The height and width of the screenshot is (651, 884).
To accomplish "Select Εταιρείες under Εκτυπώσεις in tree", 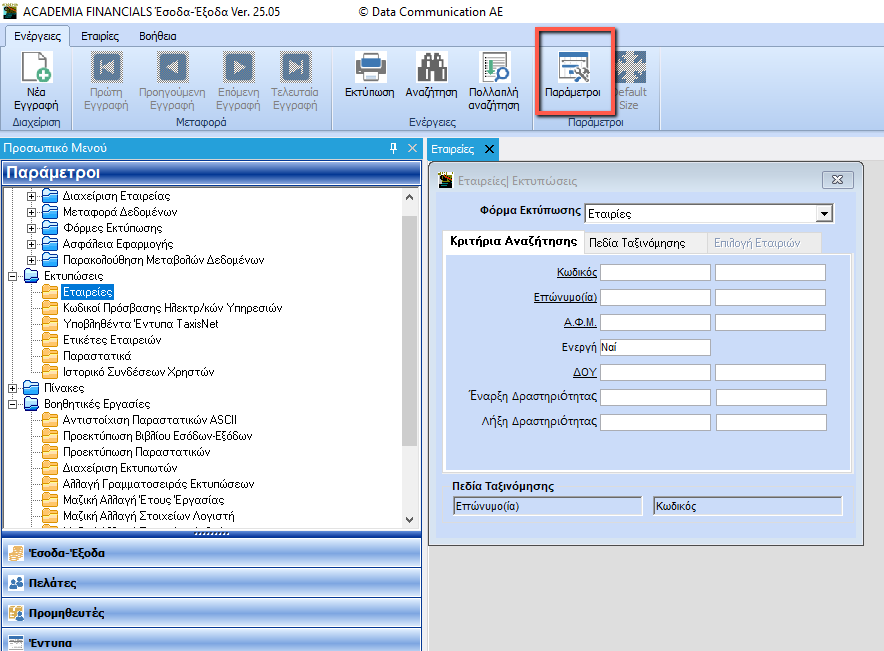I will [x=87, y=292].
